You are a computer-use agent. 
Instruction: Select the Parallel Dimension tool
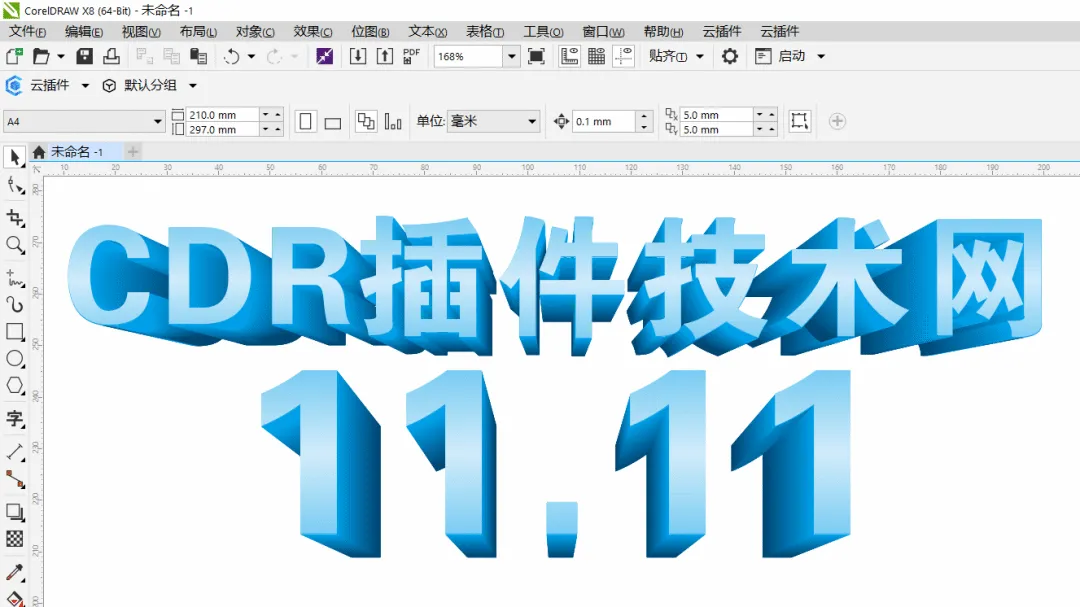tap(14, 452)
